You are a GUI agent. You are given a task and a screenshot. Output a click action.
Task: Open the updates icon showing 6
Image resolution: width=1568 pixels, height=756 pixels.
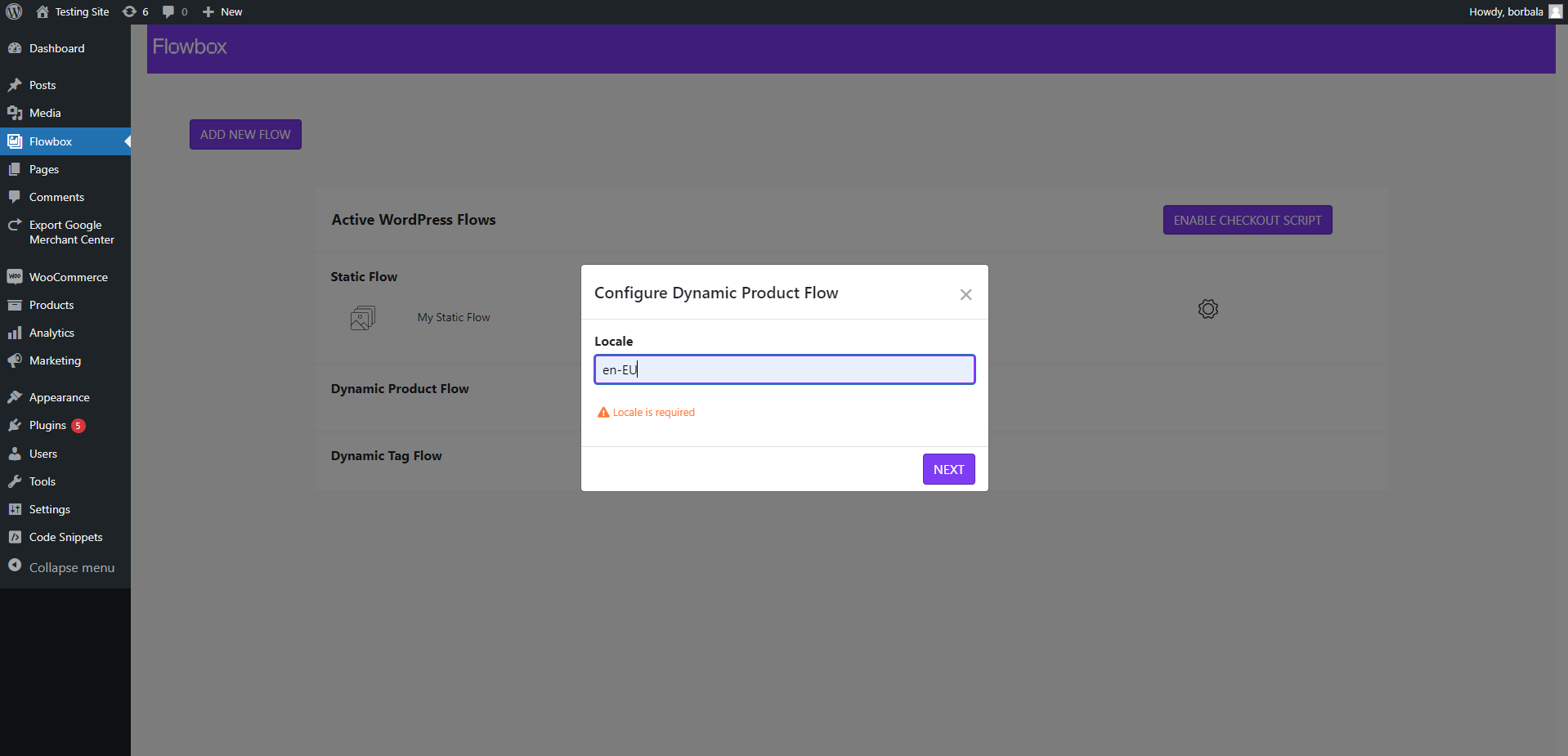pyautogui.click(x=135, y=11)
